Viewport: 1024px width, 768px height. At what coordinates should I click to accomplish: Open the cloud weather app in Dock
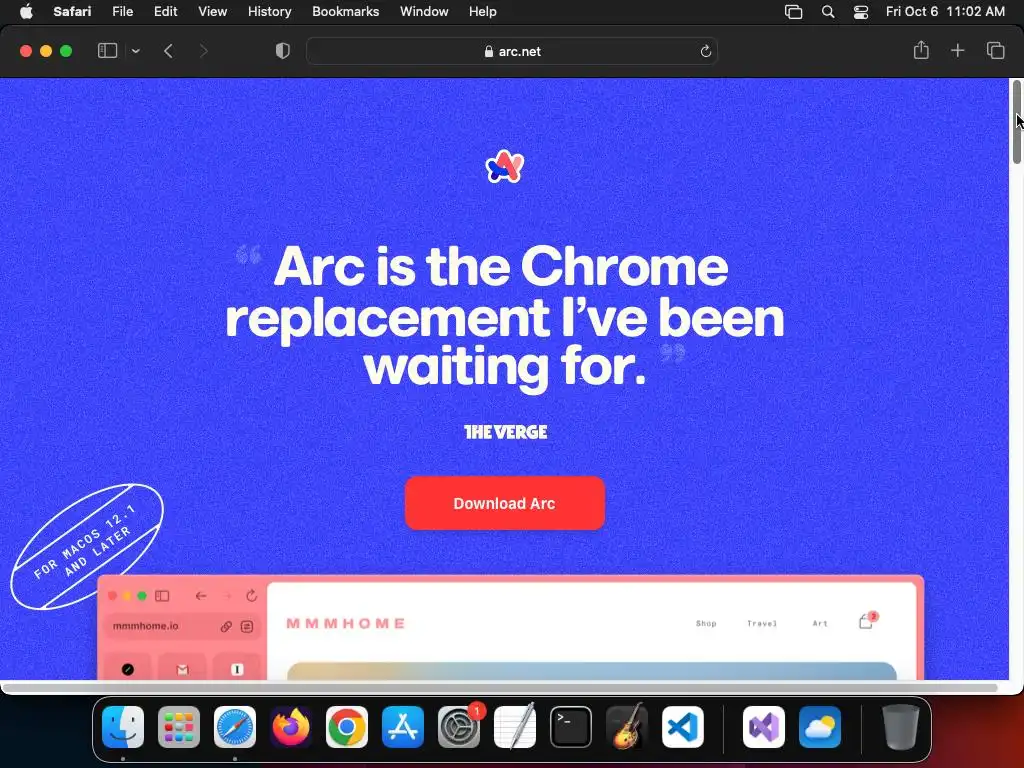click(x=820, y=727)
